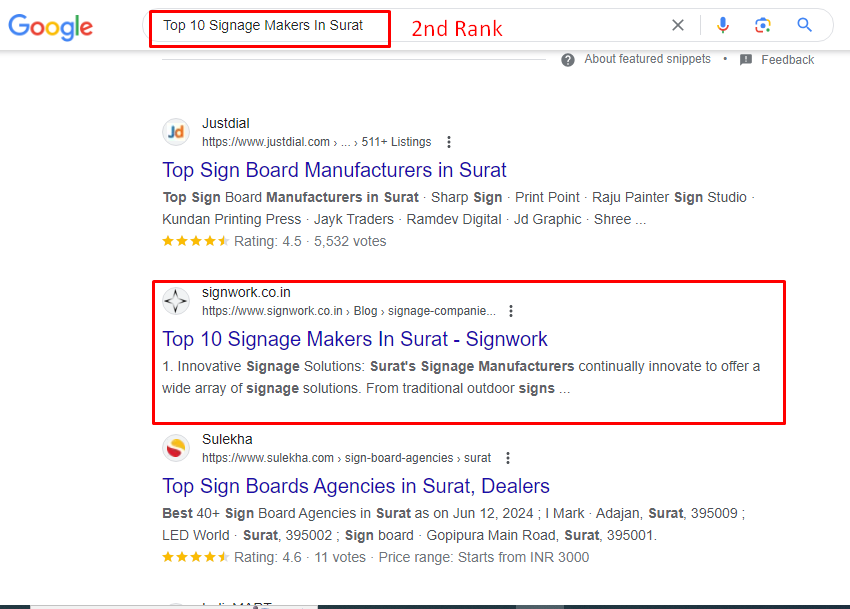Viewport: 850px width, 609px height.
Task: Open the About featured snippets help icon
Action: coord(568,60)
